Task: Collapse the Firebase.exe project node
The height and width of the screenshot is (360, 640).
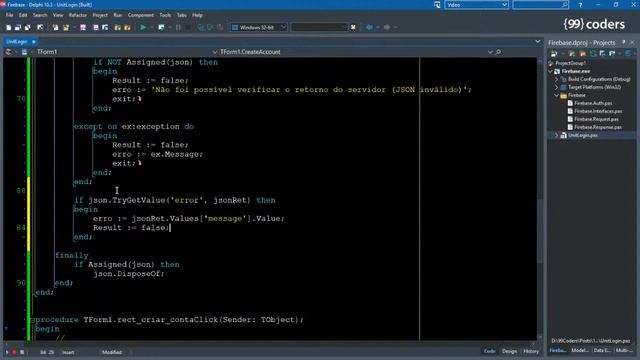Action: 551,71
